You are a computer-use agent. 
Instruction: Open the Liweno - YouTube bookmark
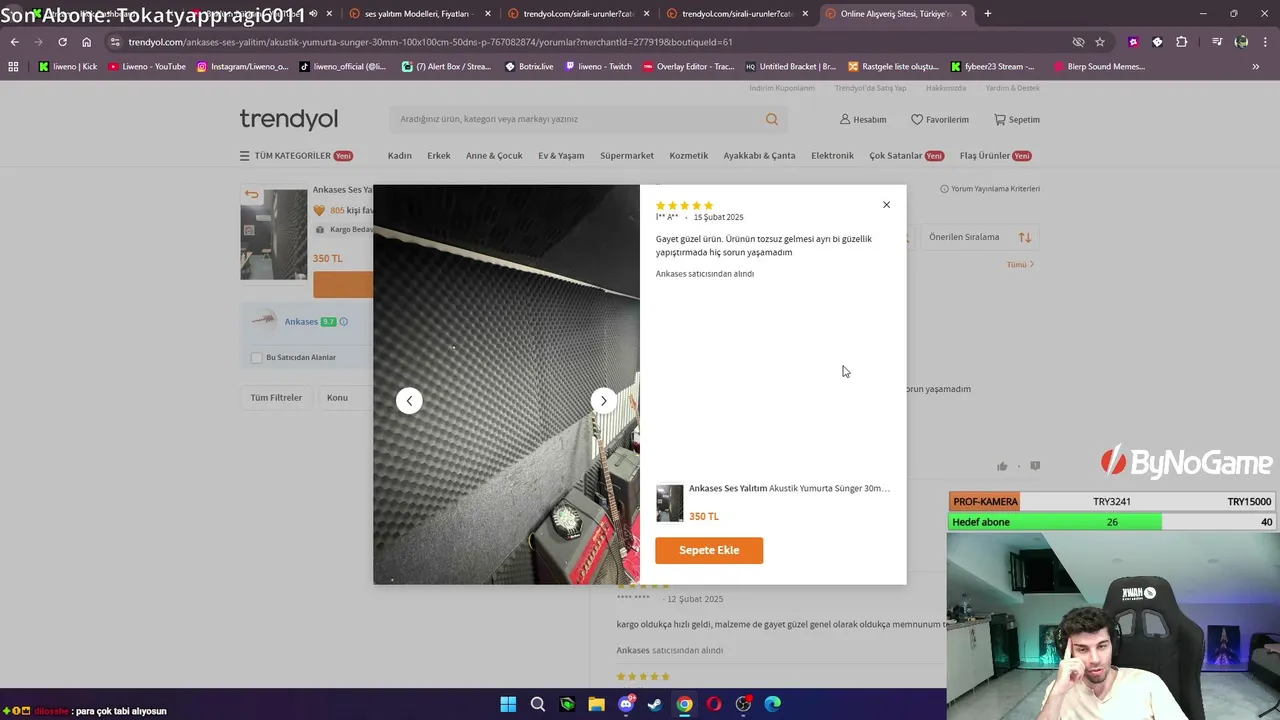click(147, 67)
